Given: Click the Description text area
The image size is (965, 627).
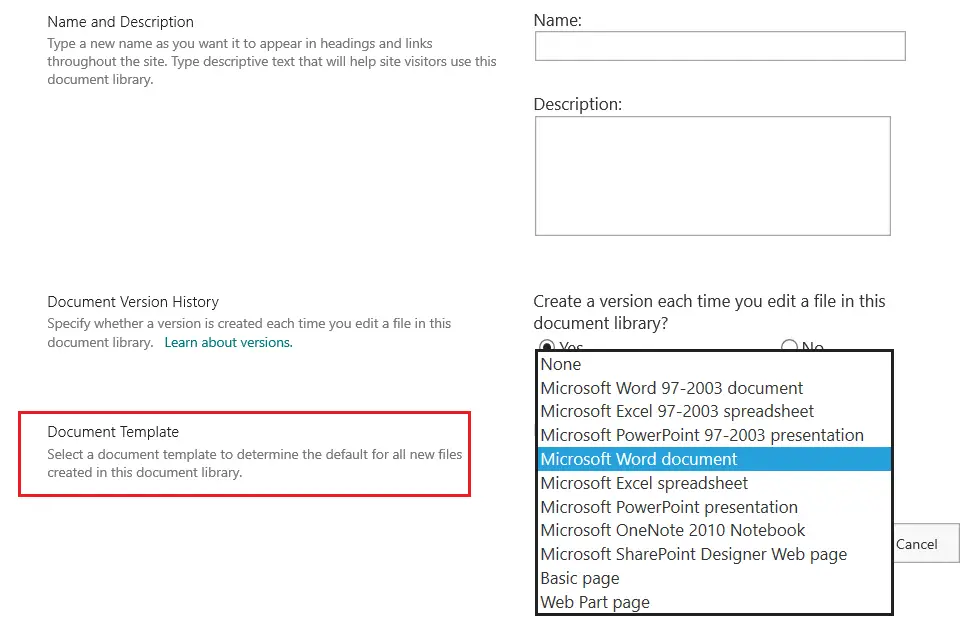Looking at the screenshot, I should pos(712,176).
